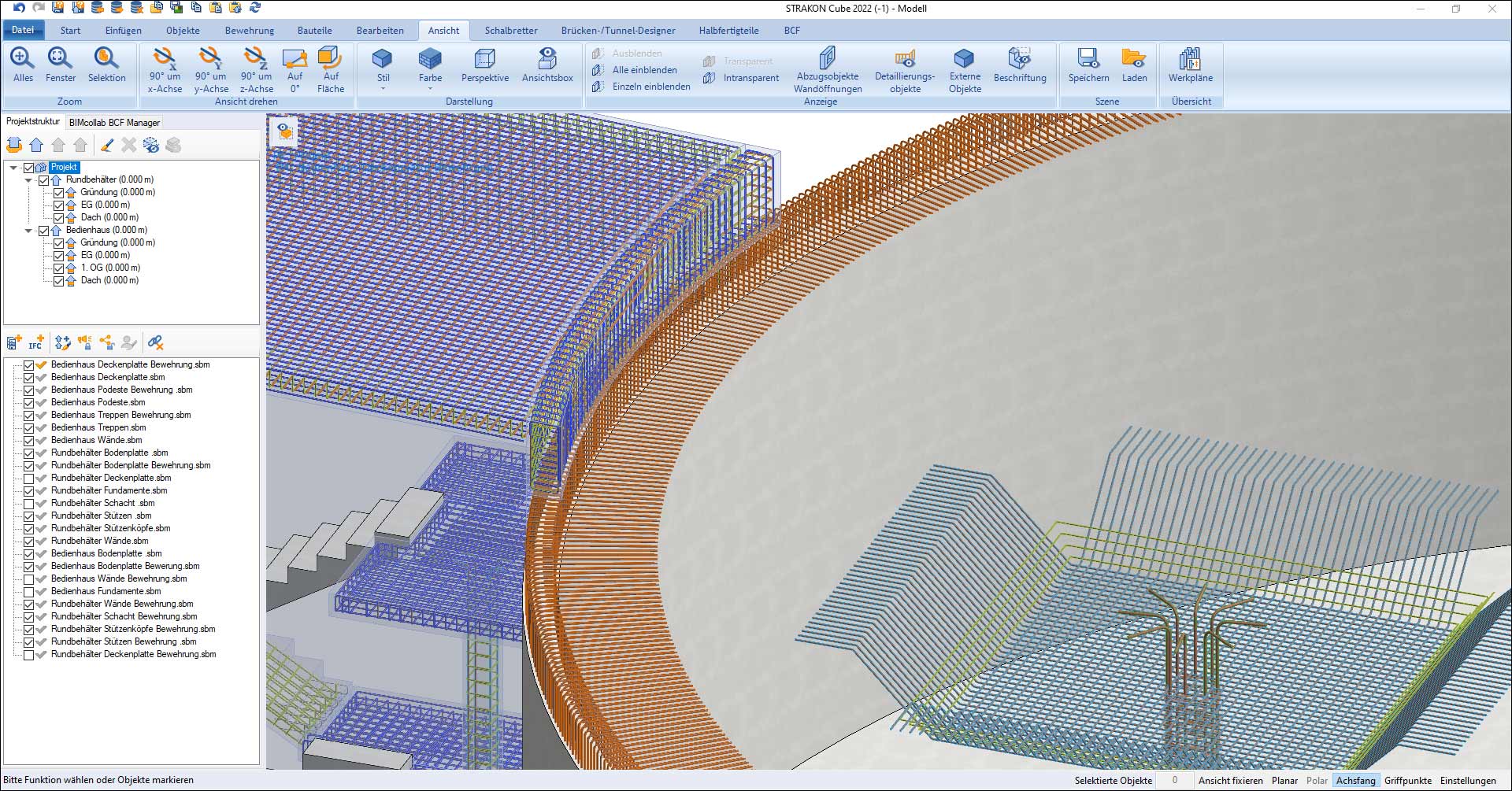The height and width of the screenshot is (791, 1512).
Task: Click the Beschriftung icon
Action: (x=1019, y=60)
